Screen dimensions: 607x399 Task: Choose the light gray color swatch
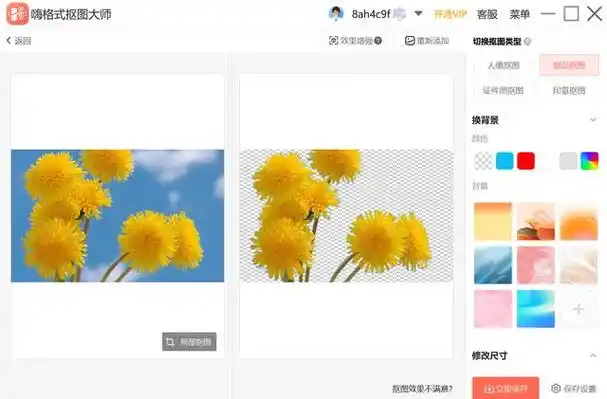pos(568,161)
